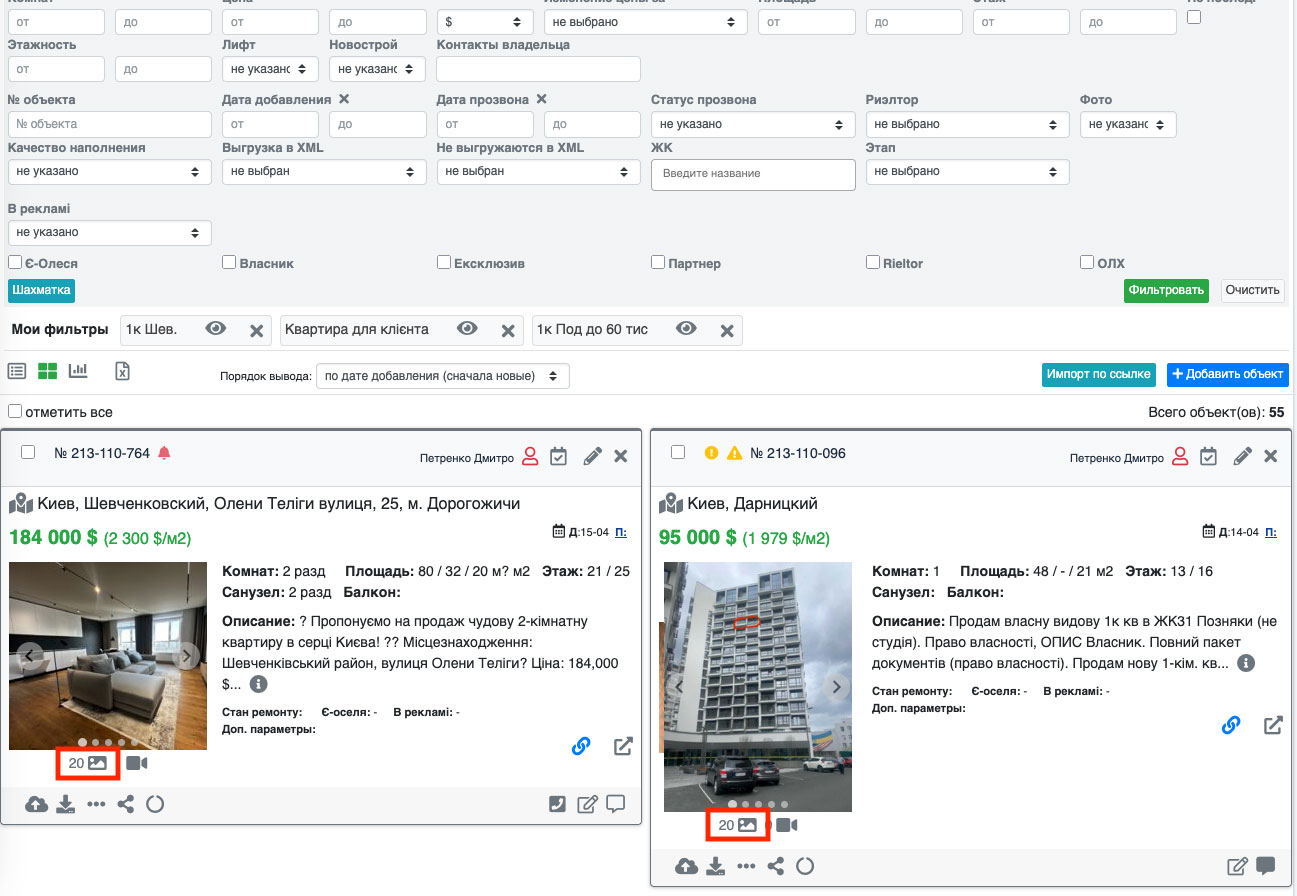Expand the 'Статус прозвона' dropdown
This screenshot has height=896, width=1297.
752,124
